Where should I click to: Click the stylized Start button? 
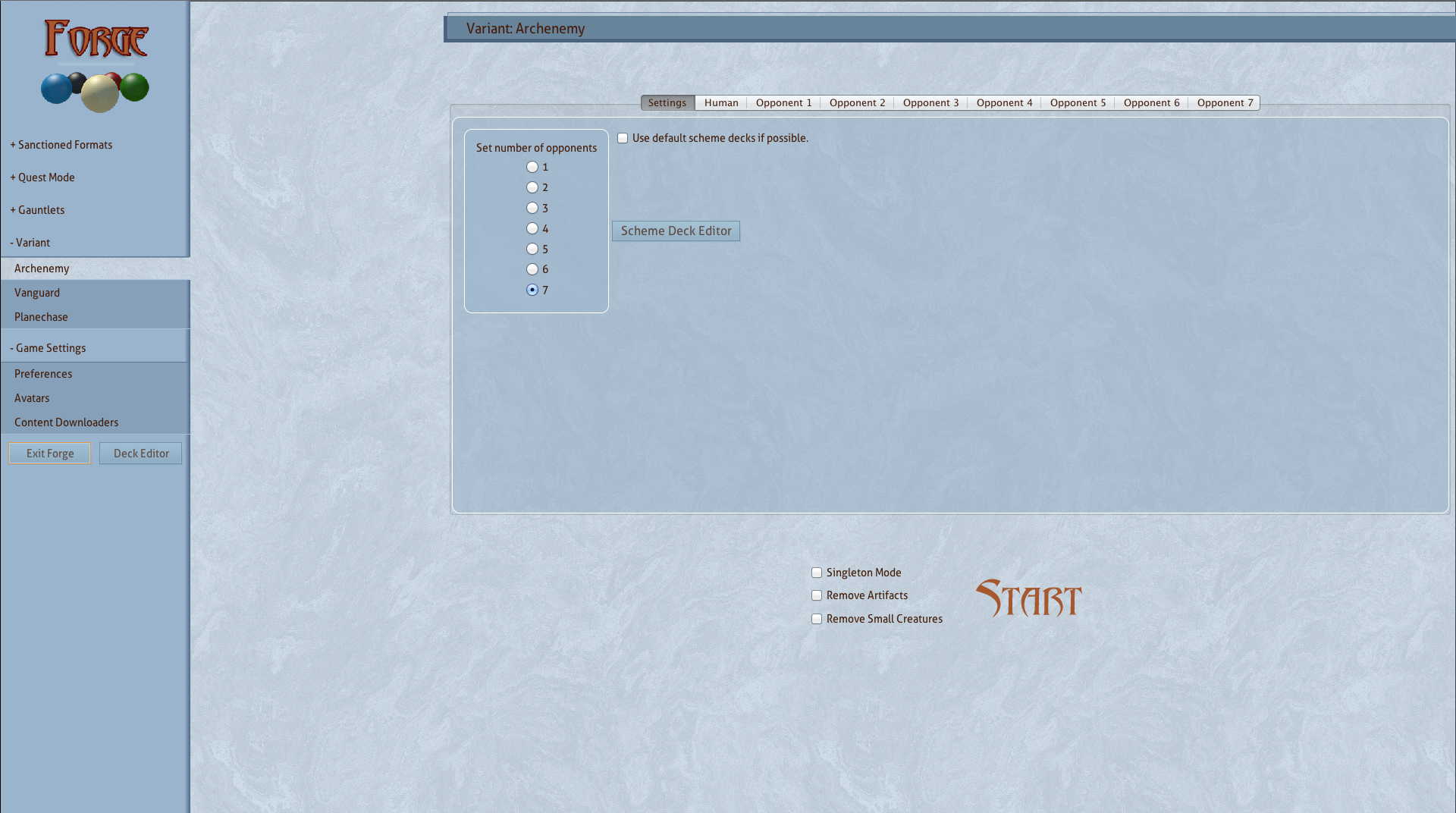(x=1028, y=598)
